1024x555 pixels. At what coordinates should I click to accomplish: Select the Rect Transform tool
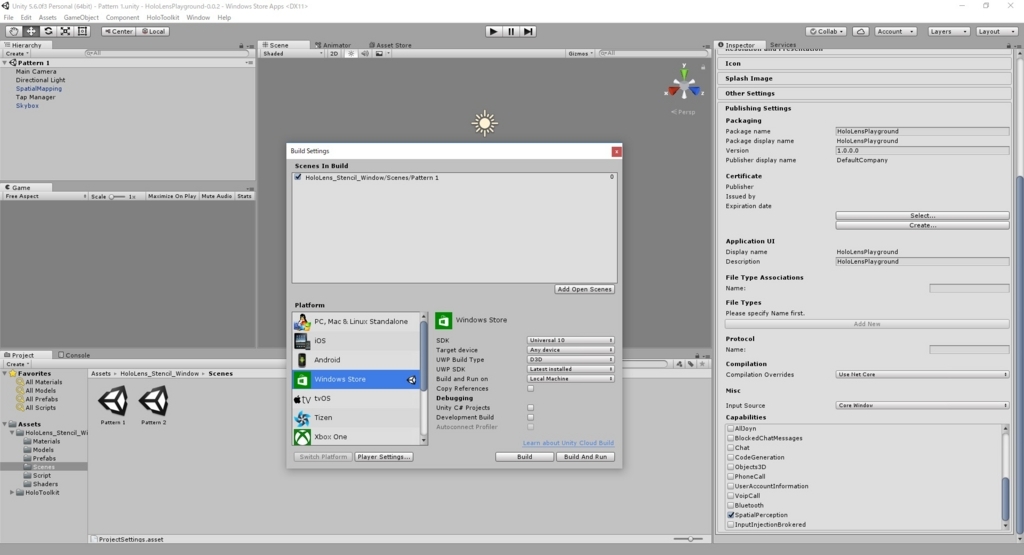coord(82,31)
